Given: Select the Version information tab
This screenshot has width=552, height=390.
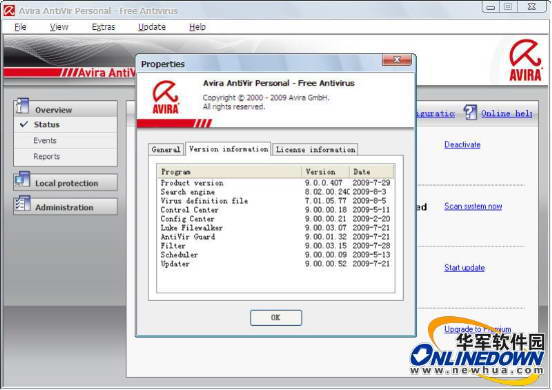Looking at the screenshot, I should click(x=228, y=149).
